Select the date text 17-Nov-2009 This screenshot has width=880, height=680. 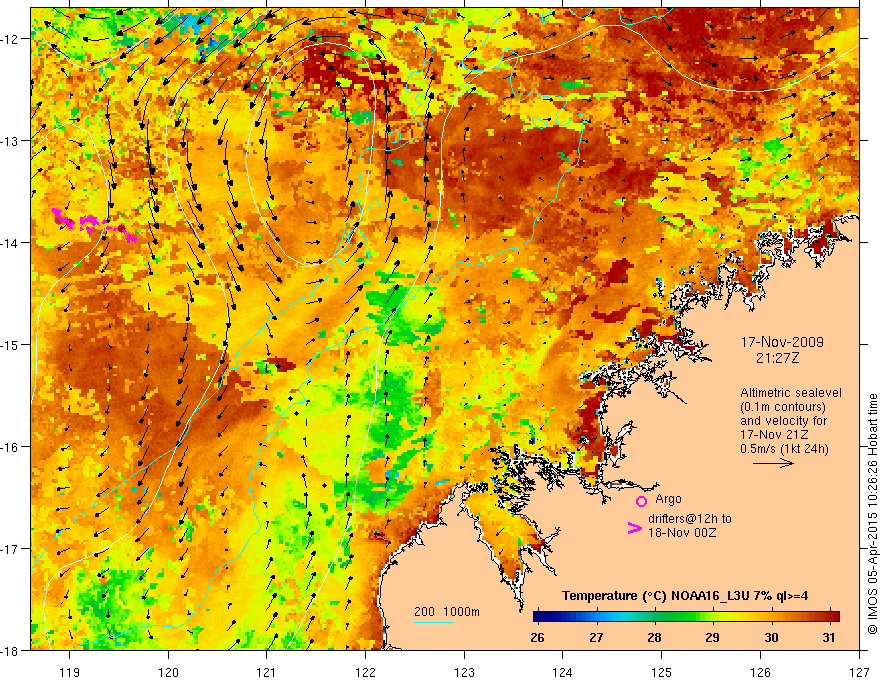pos(782,342)
